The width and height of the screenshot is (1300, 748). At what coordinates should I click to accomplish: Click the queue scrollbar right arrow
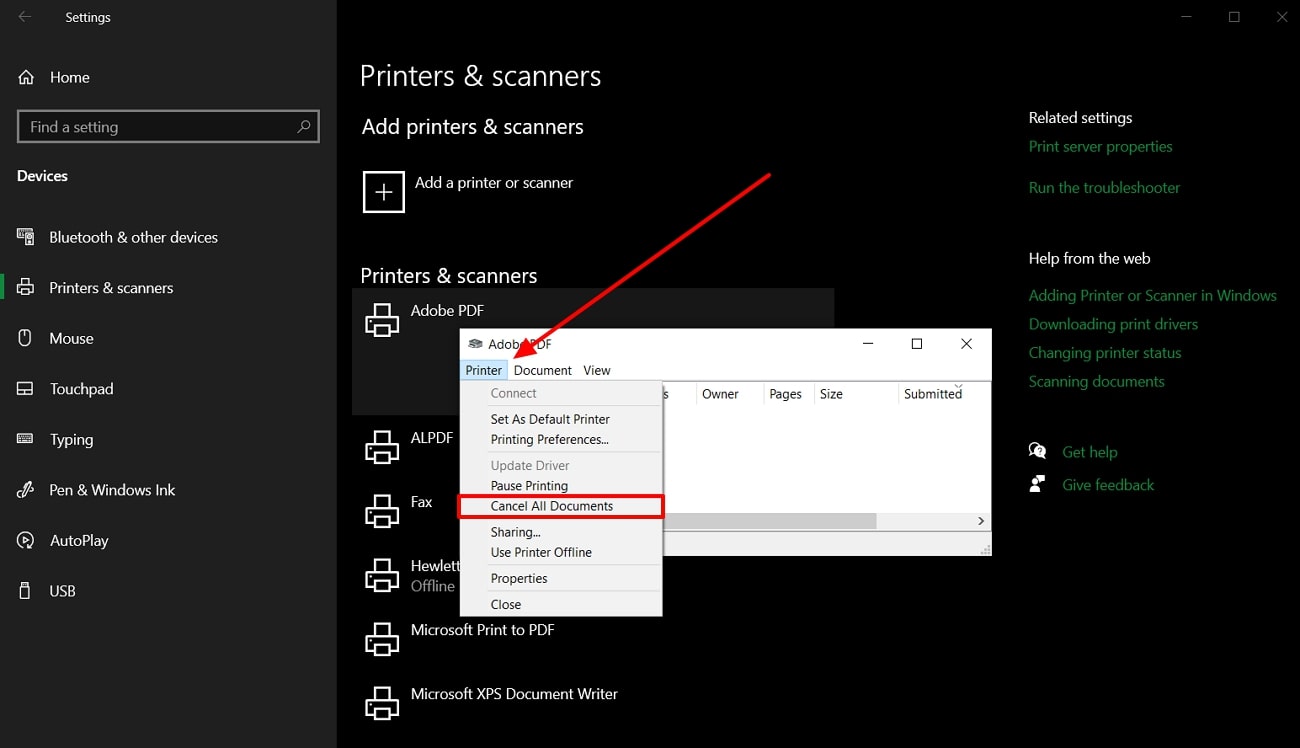click(981, 521)
